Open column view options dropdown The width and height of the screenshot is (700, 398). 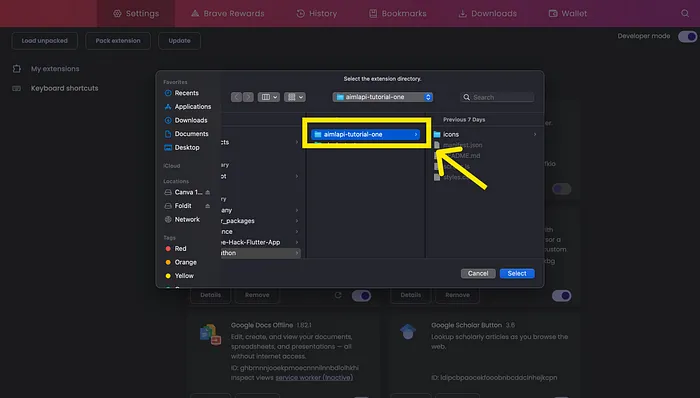point(269,97)
